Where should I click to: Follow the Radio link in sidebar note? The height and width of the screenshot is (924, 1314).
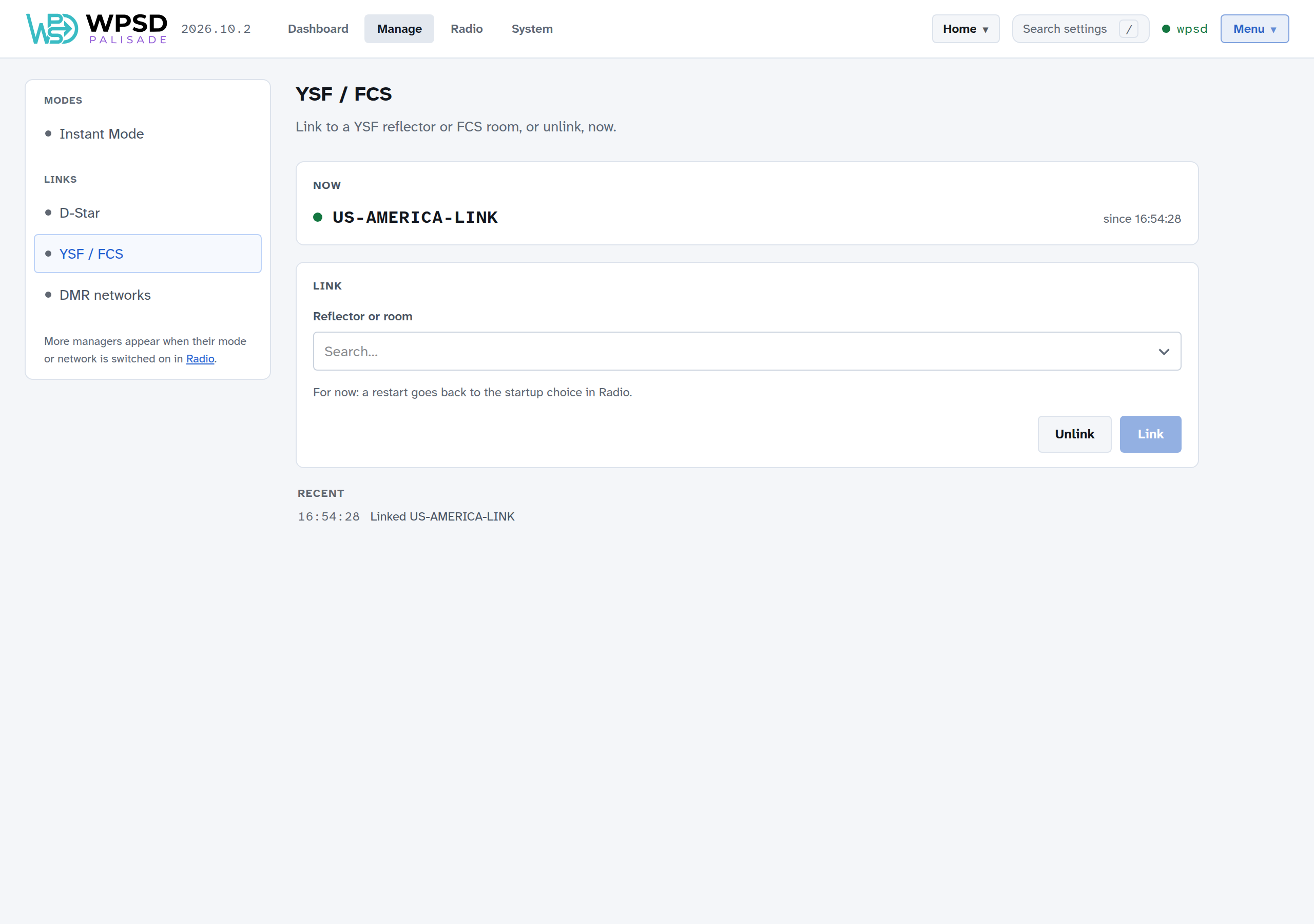point(200,358)
